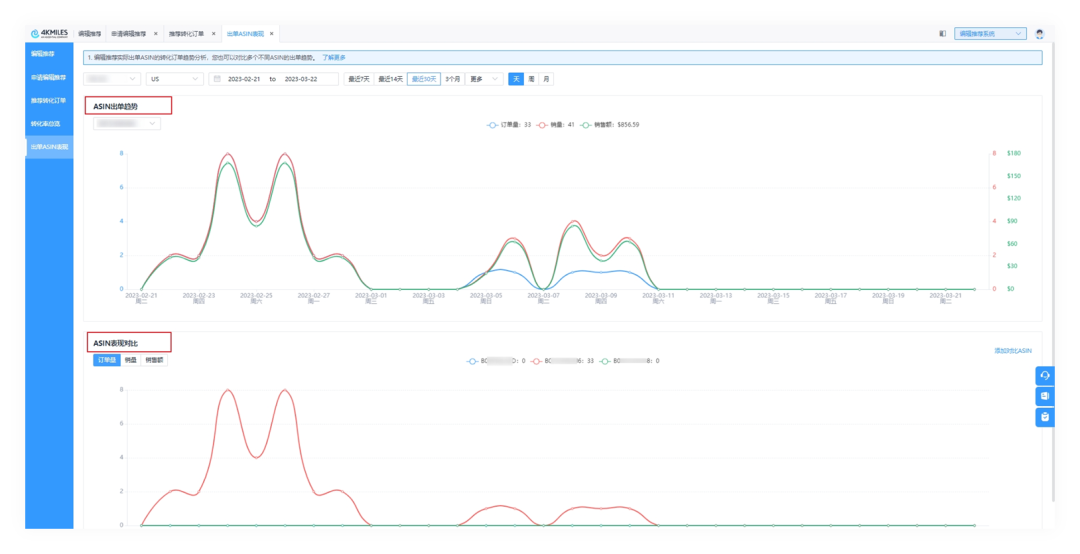This screenshot has height=554, width=1080.
Task: Open 编辑推荐 in the left sidebar
Action: pyautogui.click(x=49, y=54)
